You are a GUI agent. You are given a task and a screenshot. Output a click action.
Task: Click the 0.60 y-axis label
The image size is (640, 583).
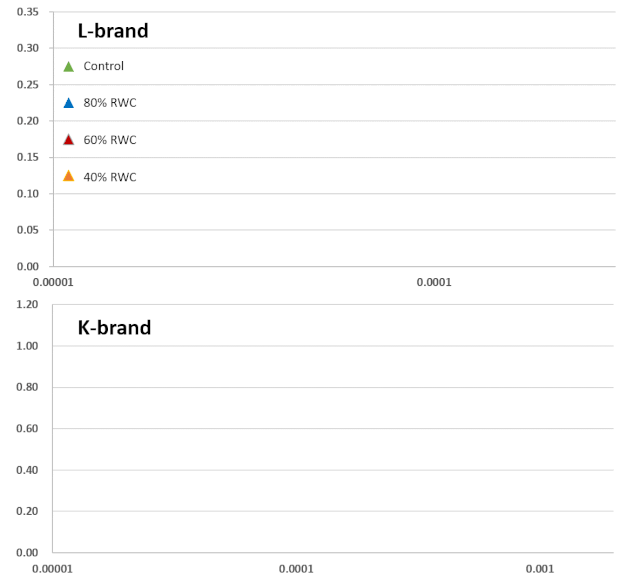(27, 429)
